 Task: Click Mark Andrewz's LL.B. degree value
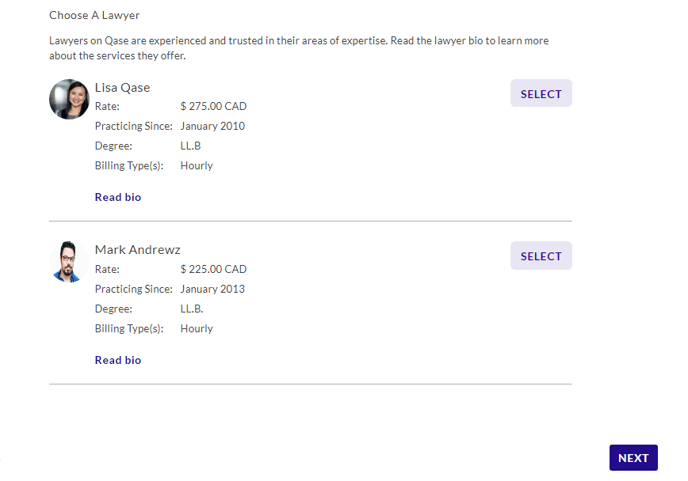[192, 309]
